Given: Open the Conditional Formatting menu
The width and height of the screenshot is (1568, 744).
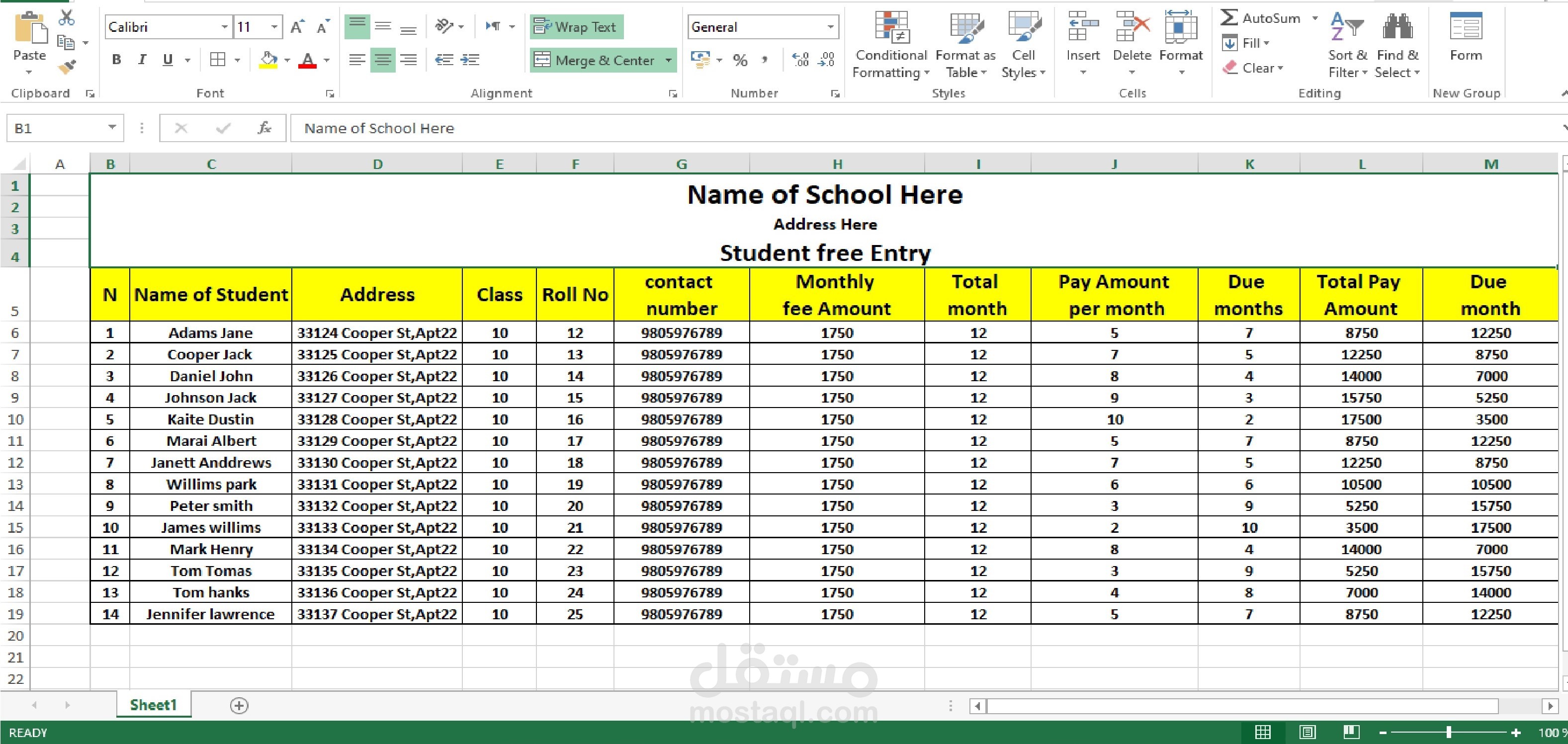Looking at the screenshot, I should tap(890, 45).
